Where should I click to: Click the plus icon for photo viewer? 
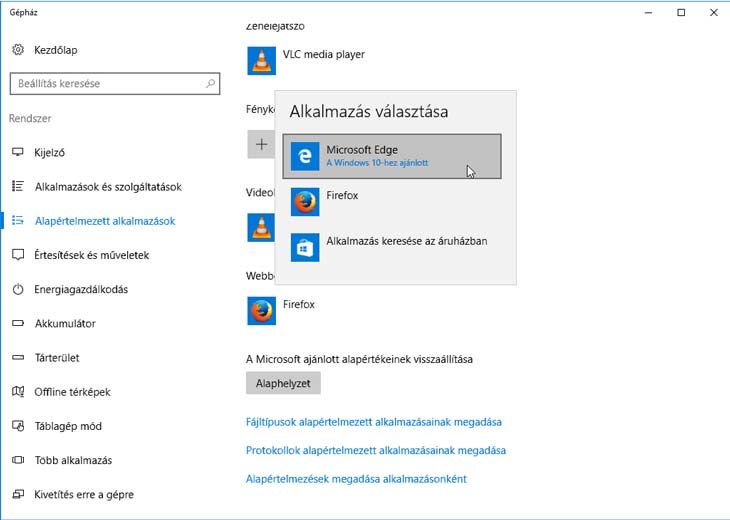click(x=261, y=144)
